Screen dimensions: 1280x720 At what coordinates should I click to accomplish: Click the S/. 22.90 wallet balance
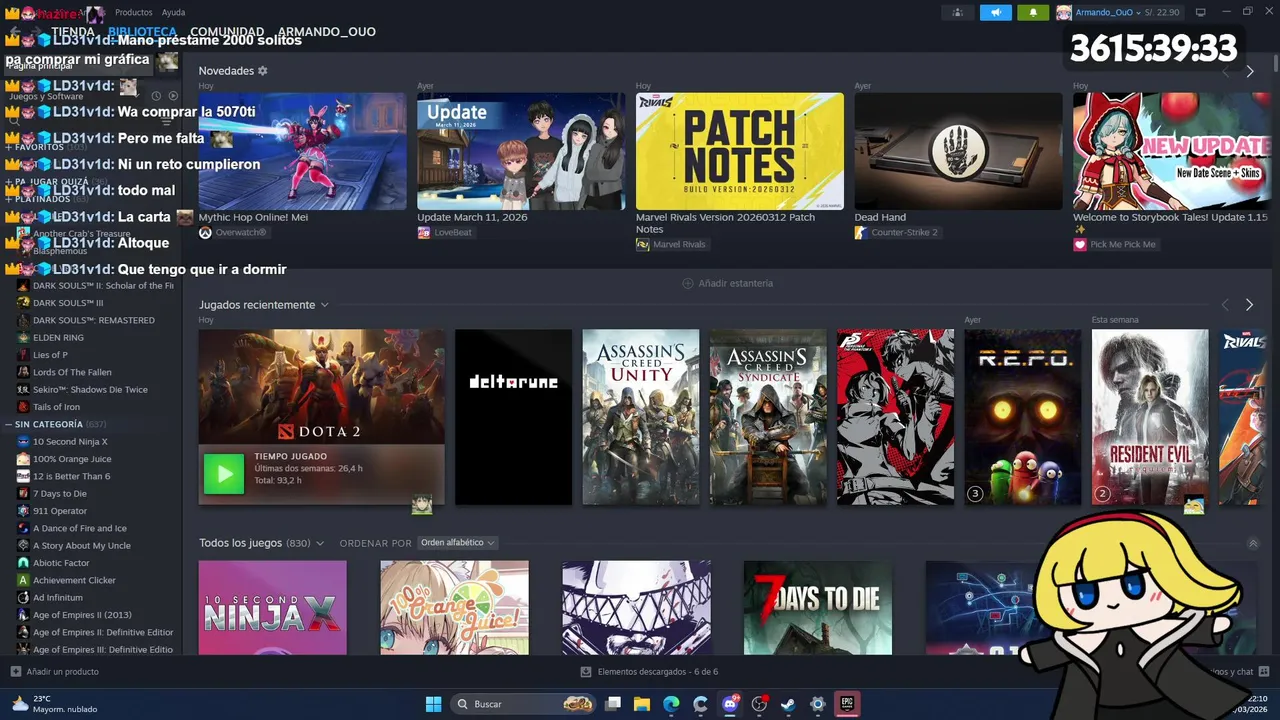[1161, 12]
